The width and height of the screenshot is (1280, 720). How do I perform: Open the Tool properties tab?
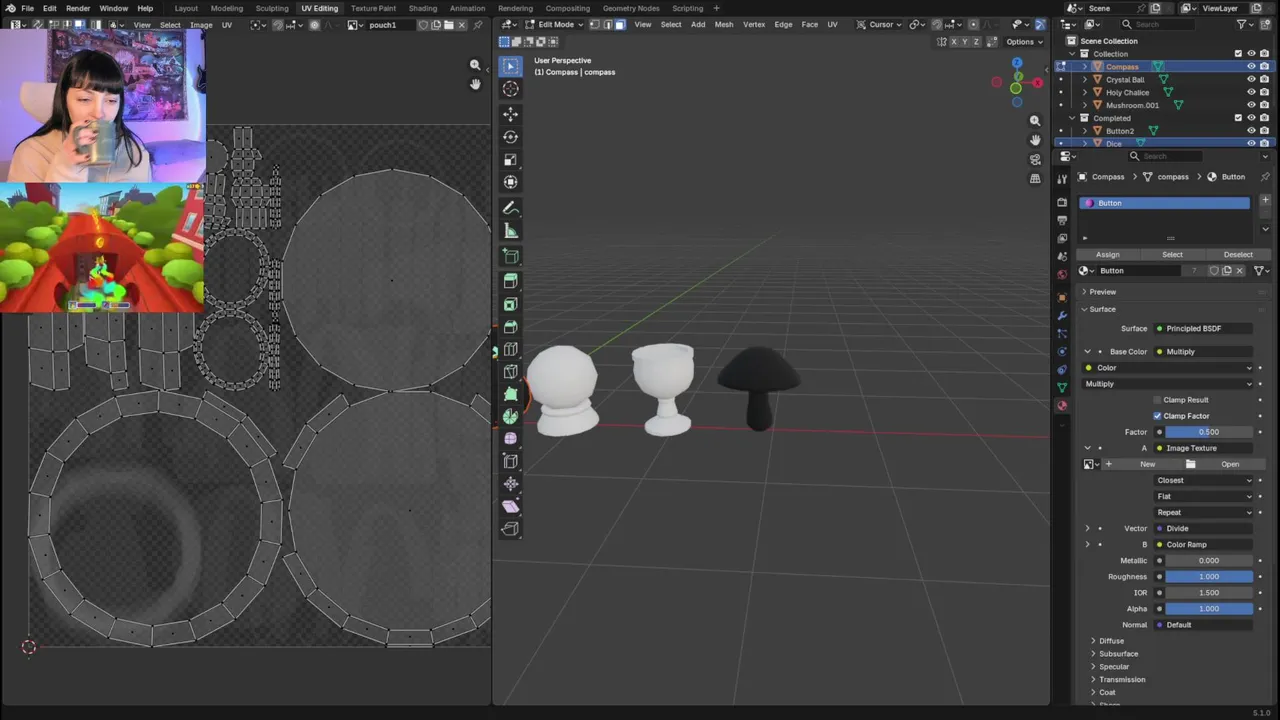click(1062, 179)
